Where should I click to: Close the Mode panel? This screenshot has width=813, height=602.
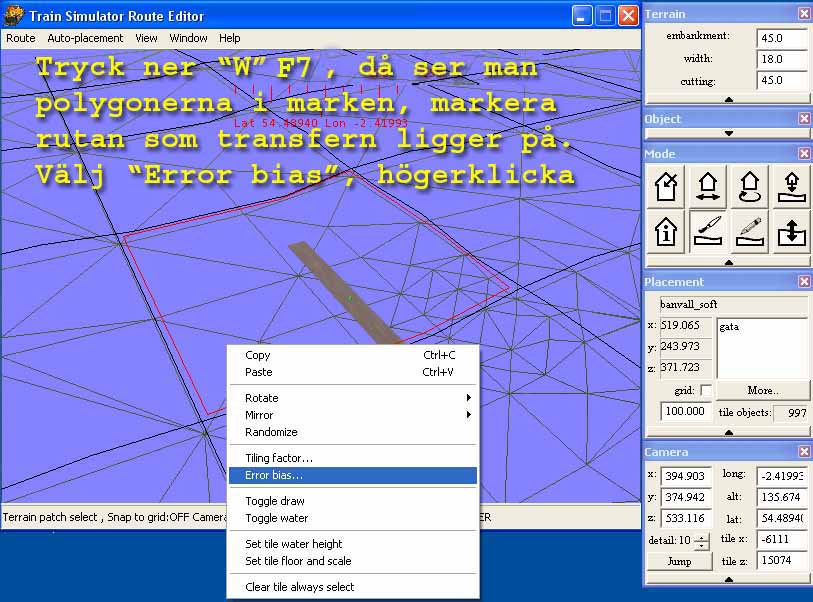(804, 153)
